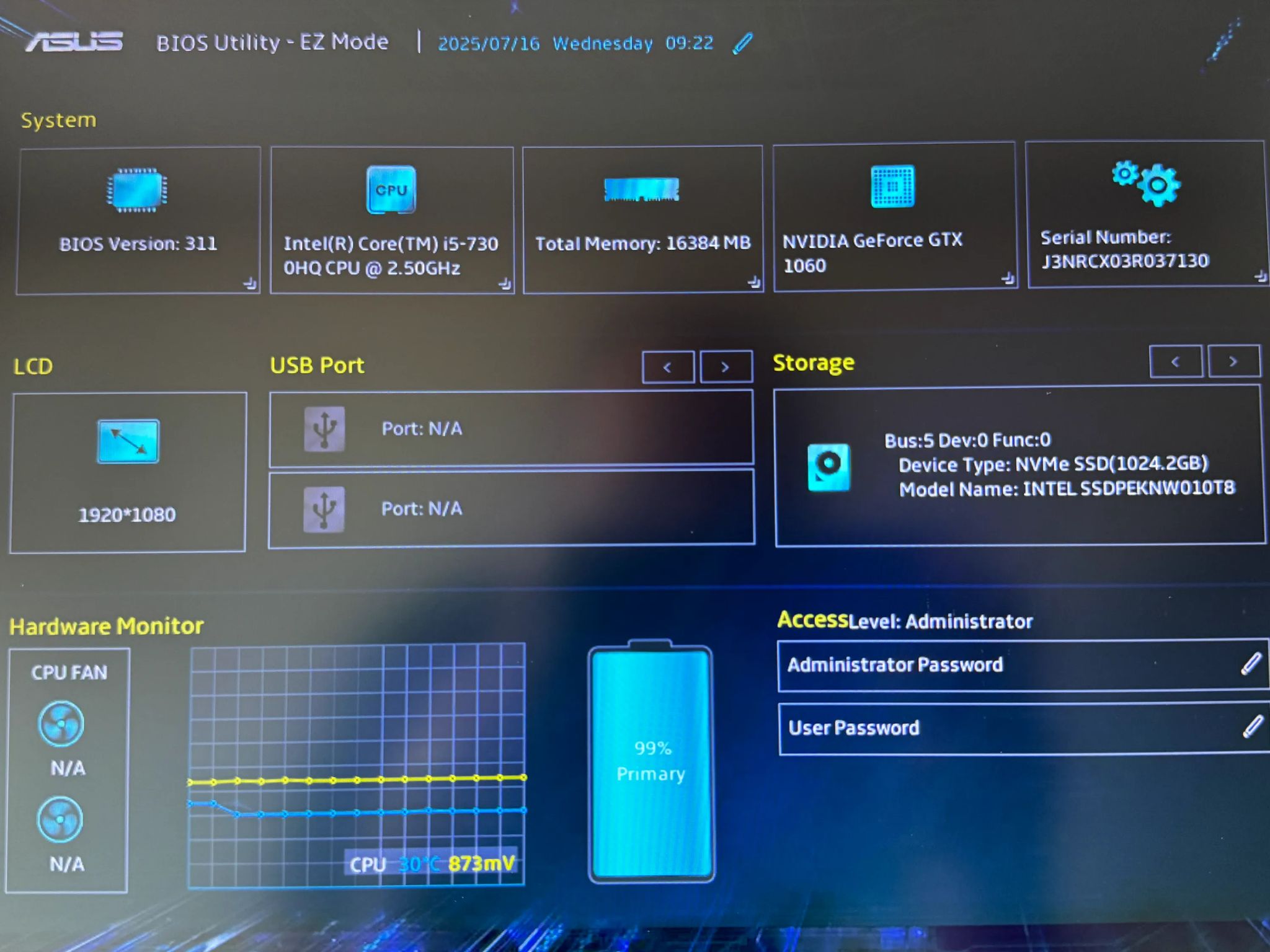
Task: Click the '873mV' voltage reading
Action: tap(481, 863)
